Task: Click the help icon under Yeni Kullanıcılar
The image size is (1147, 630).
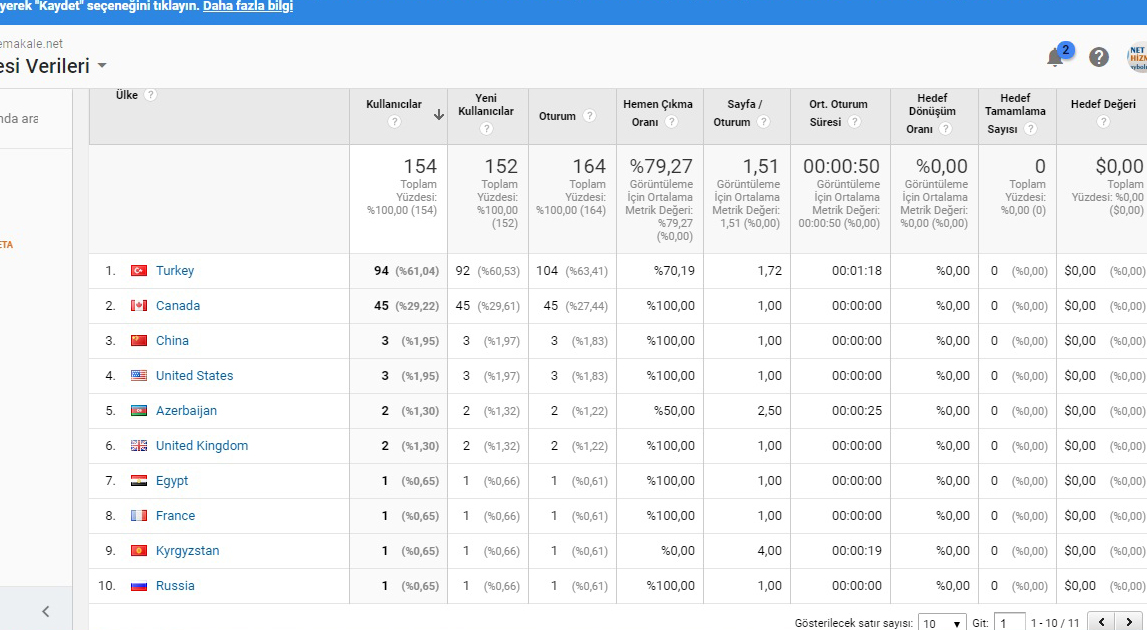Action: pyautogui.click(x=486, y=129)
